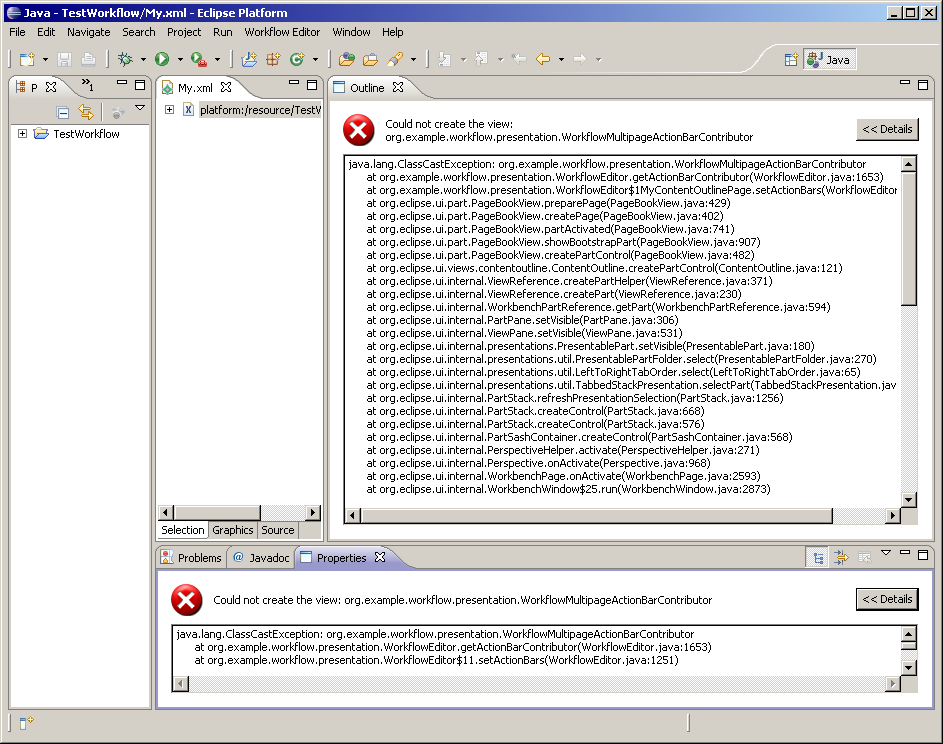Image resolution: width=943 pixels, height=744 pixels.
Task: Open the Run button dropdown arrow
Action: coord(179,60)
